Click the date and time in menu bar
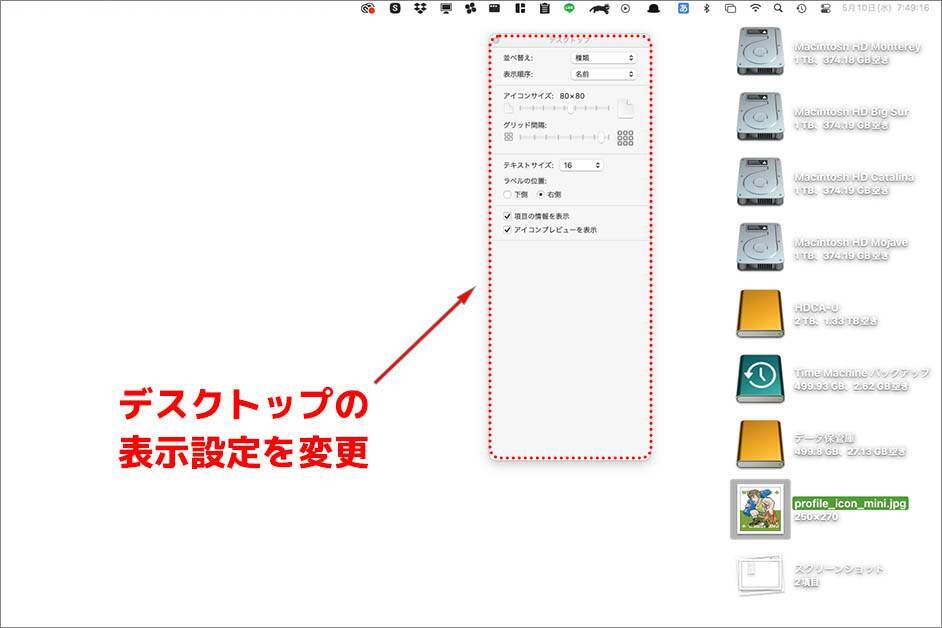 (x=886, y=8)
